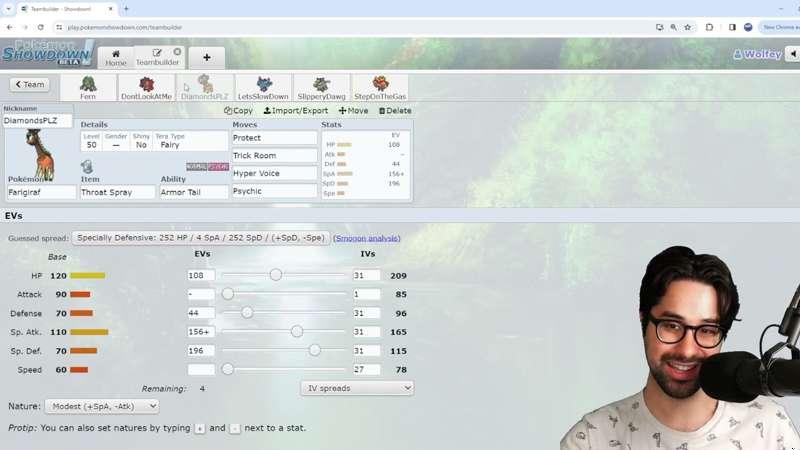Edit the Pokemon name field Farigiraf

pyautogui.click(x=41, y=192)
